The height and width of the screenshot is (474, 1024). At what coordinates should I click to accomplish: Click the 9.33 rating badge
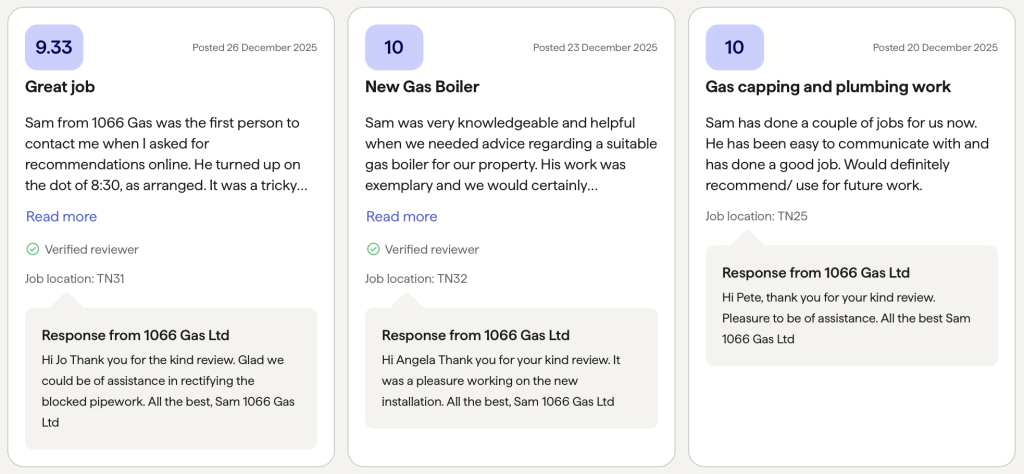click(54, 47)
